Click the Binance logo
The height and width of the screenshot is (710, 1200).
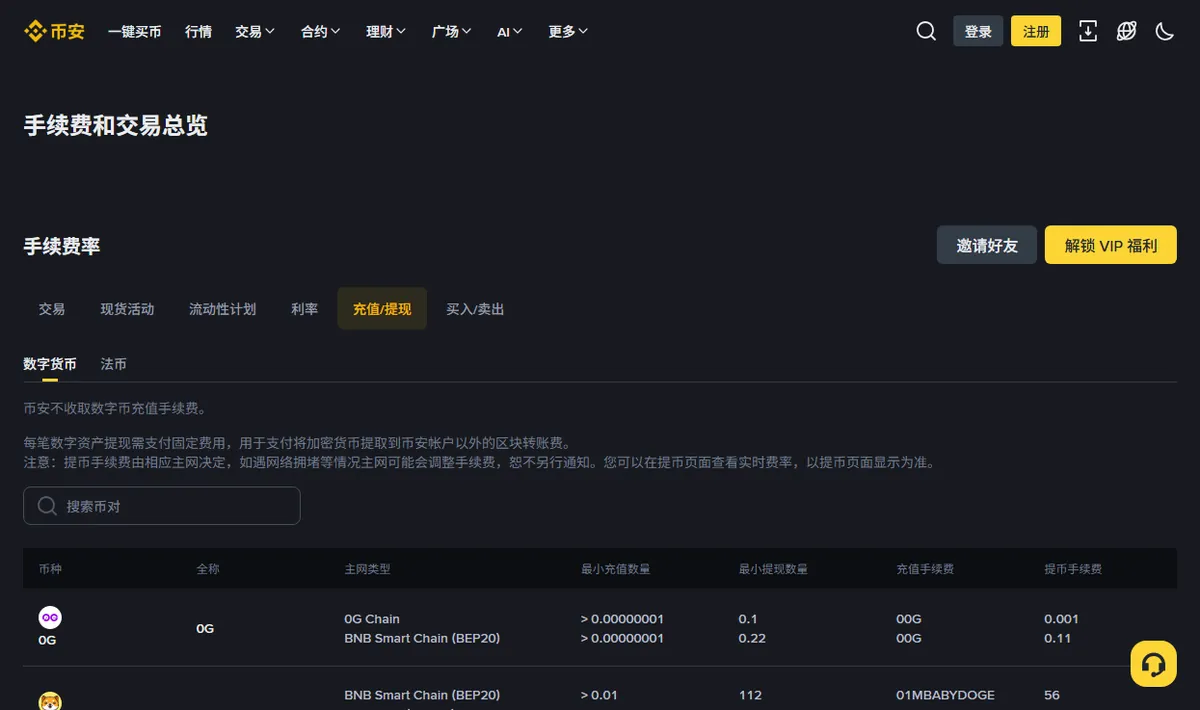[54, 31]
